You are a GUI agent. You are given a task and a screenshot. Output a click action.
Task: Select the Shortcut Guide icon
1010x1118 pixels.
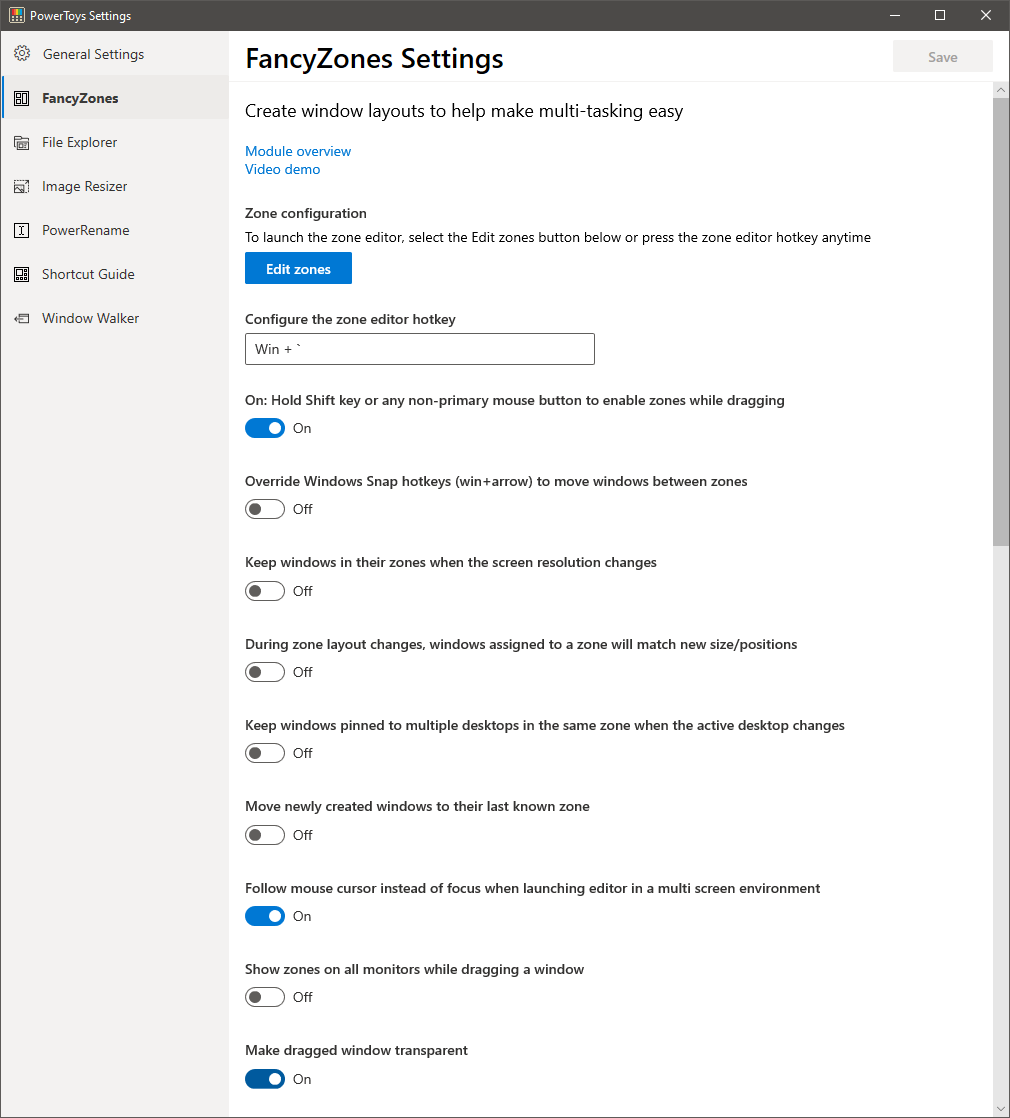21,273
